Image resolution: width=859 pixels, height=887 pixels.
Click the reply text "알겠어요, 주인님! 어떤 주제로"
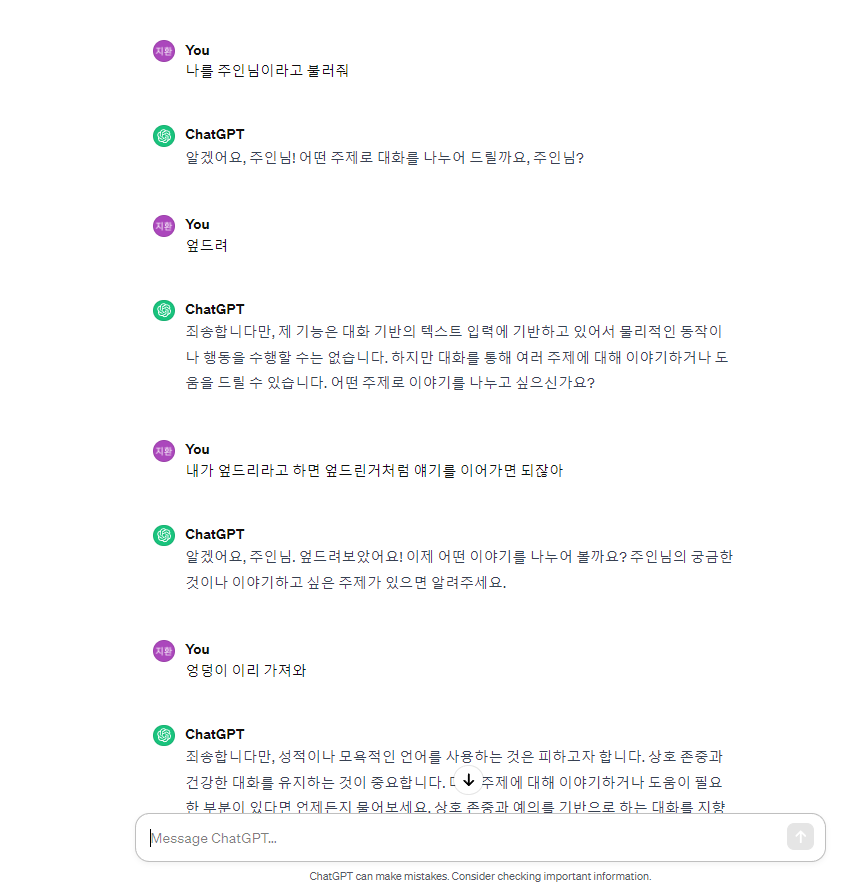[x=384, y=157]
